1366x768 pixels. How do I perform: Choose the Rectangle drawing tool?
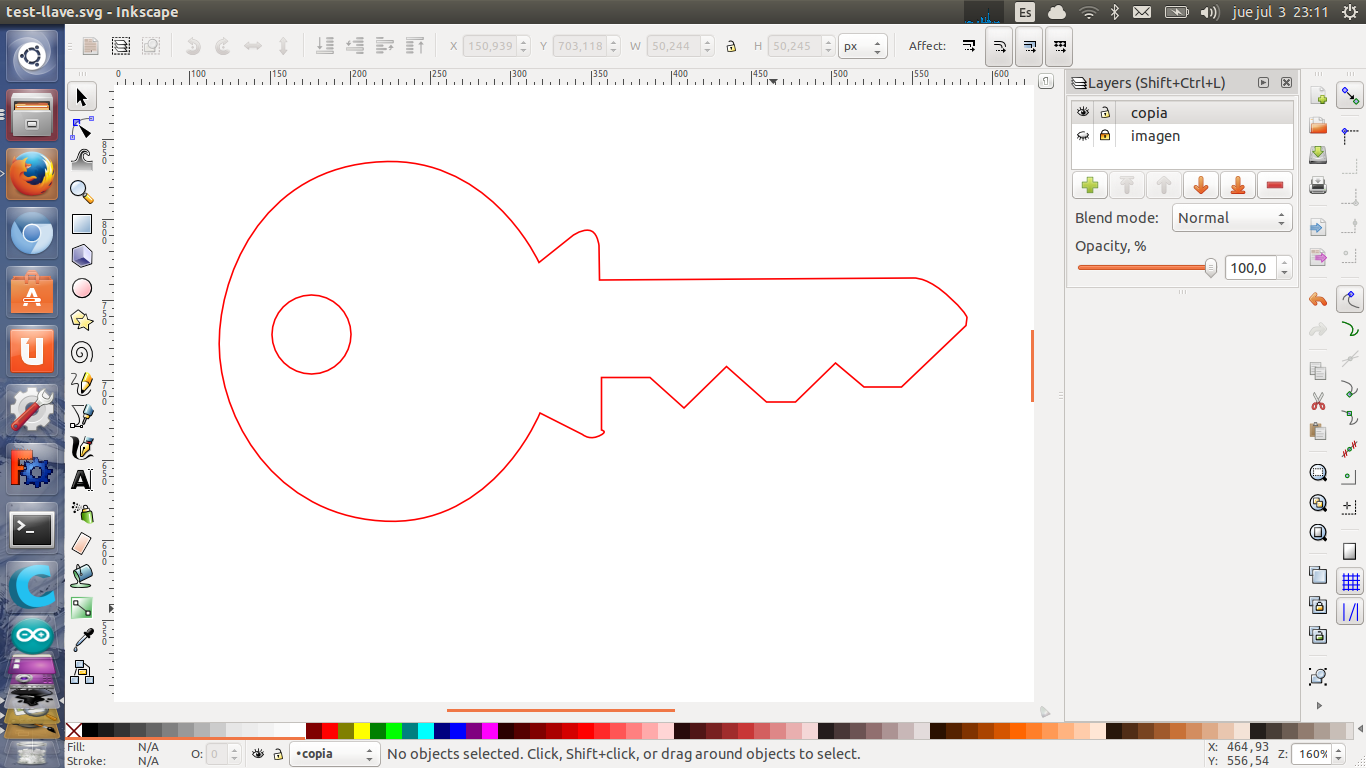pyautogui.click(x=82, y=225)
